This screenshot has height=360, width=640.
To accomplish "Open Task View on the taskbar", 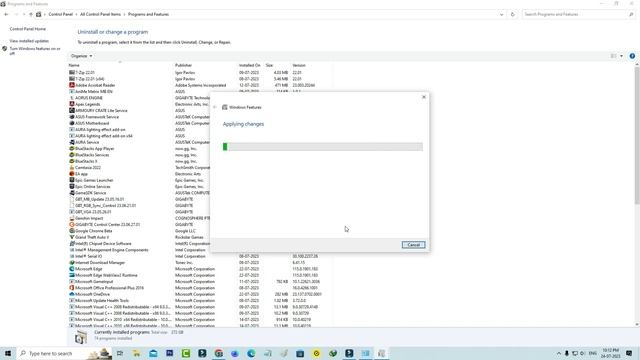I will coord(120,353).
